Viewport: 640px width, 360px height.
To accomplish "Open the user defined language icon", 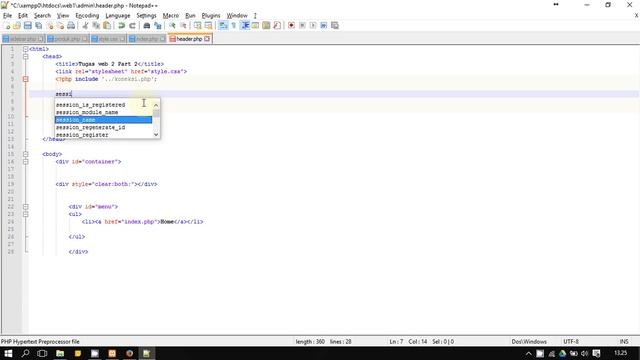I will [256, 26].
